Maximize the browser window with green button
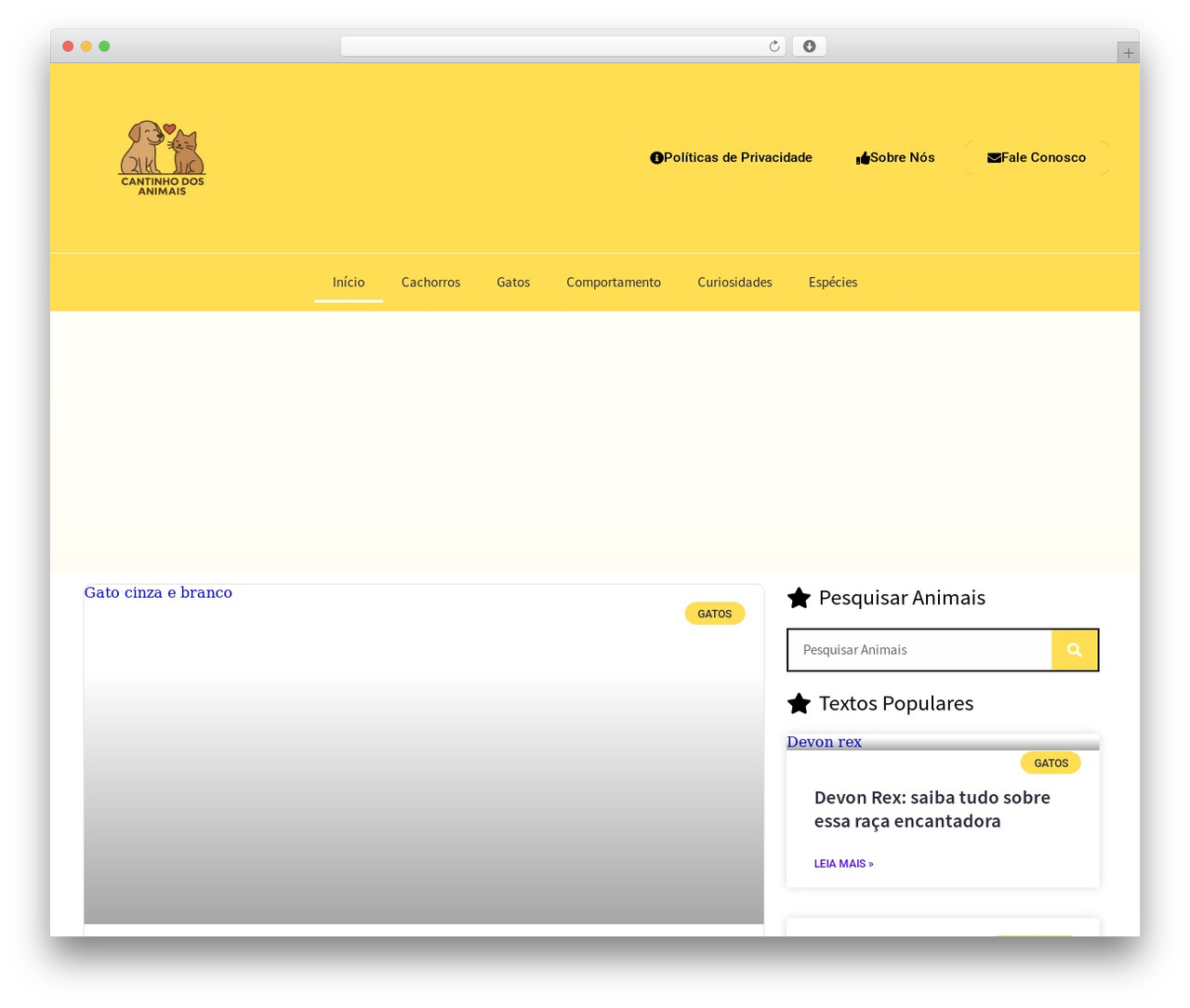The width and height of the screenshot is (1190, 1008). pyautogui.click(x=104, y=46)
